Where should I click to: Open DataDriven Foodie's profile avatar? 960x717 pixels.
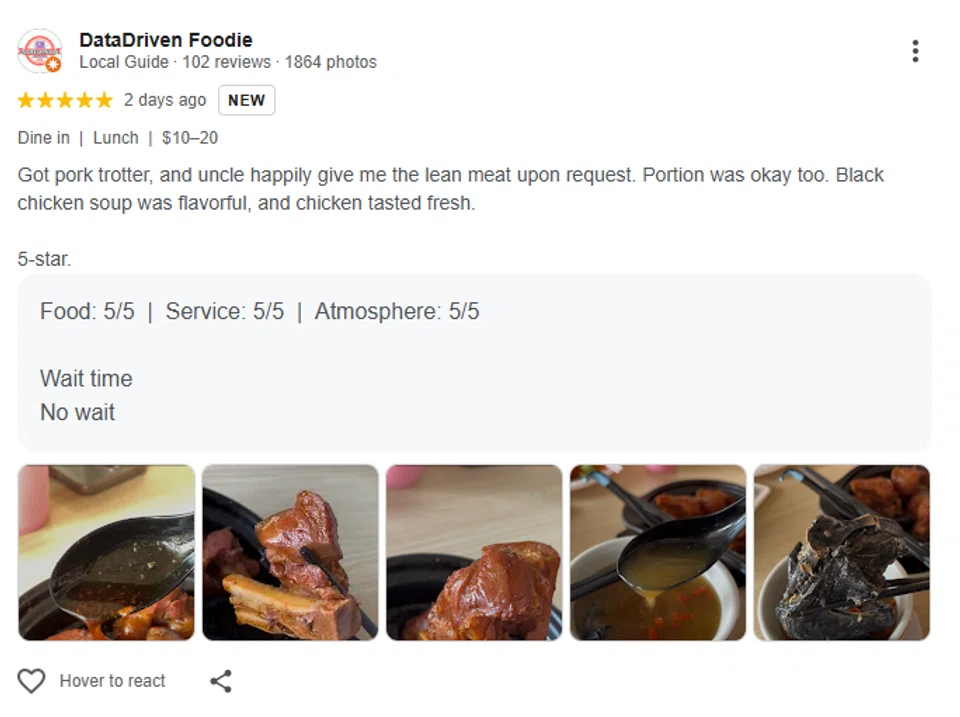coord(40,51)
